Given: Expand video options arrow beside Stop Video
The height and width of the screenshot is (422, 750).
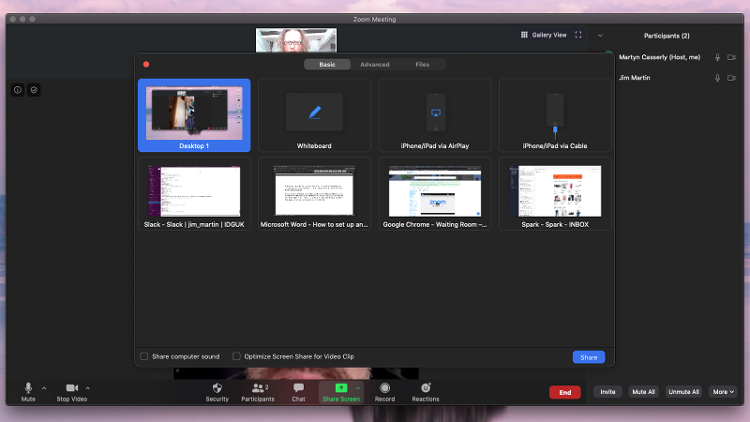Looking at the screenshot, I should tap(88, 388).
